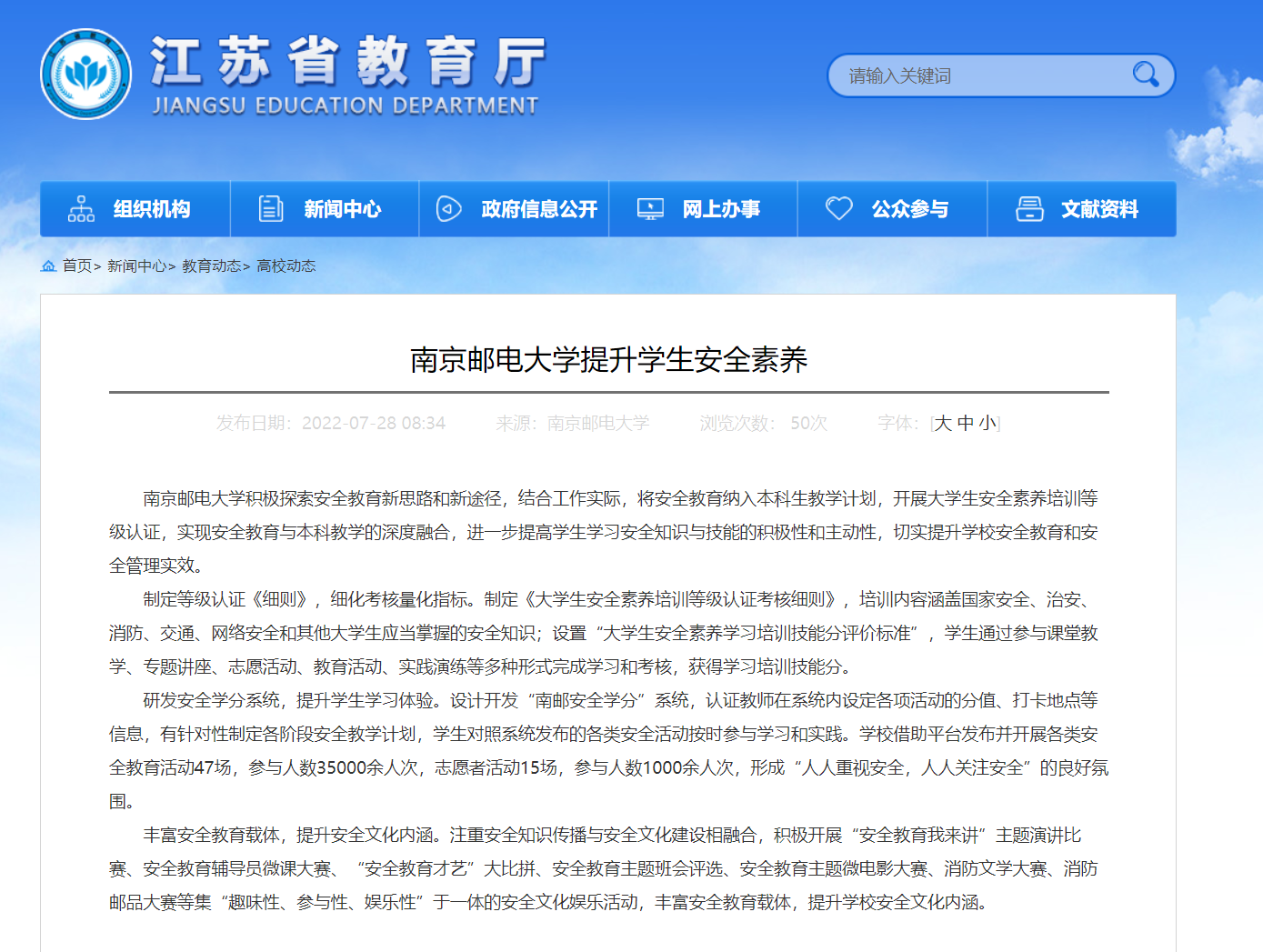Set font size to 小 (small)
The image size is (1263, 952).
(x=987, y=423)
